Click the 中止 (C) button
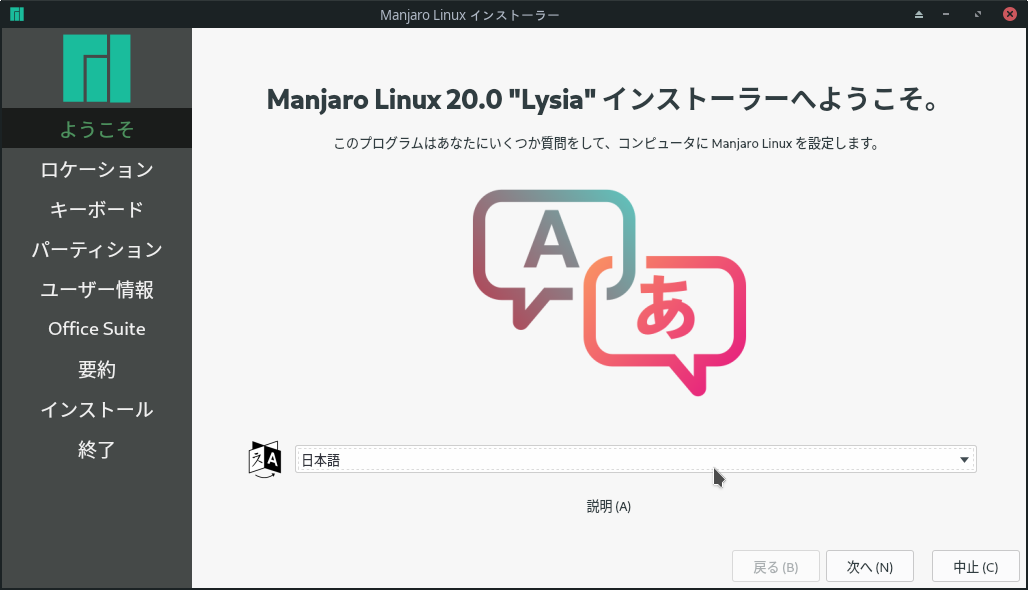Screen dimensions: 1028x590 [x=976, y=566]
